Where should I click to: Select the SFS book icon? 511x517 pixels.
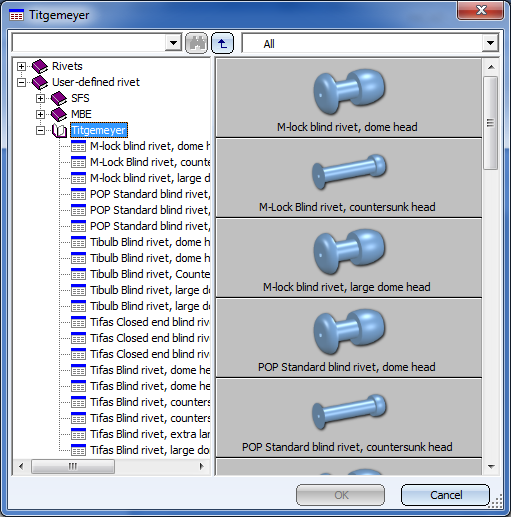tap(59, 98)
